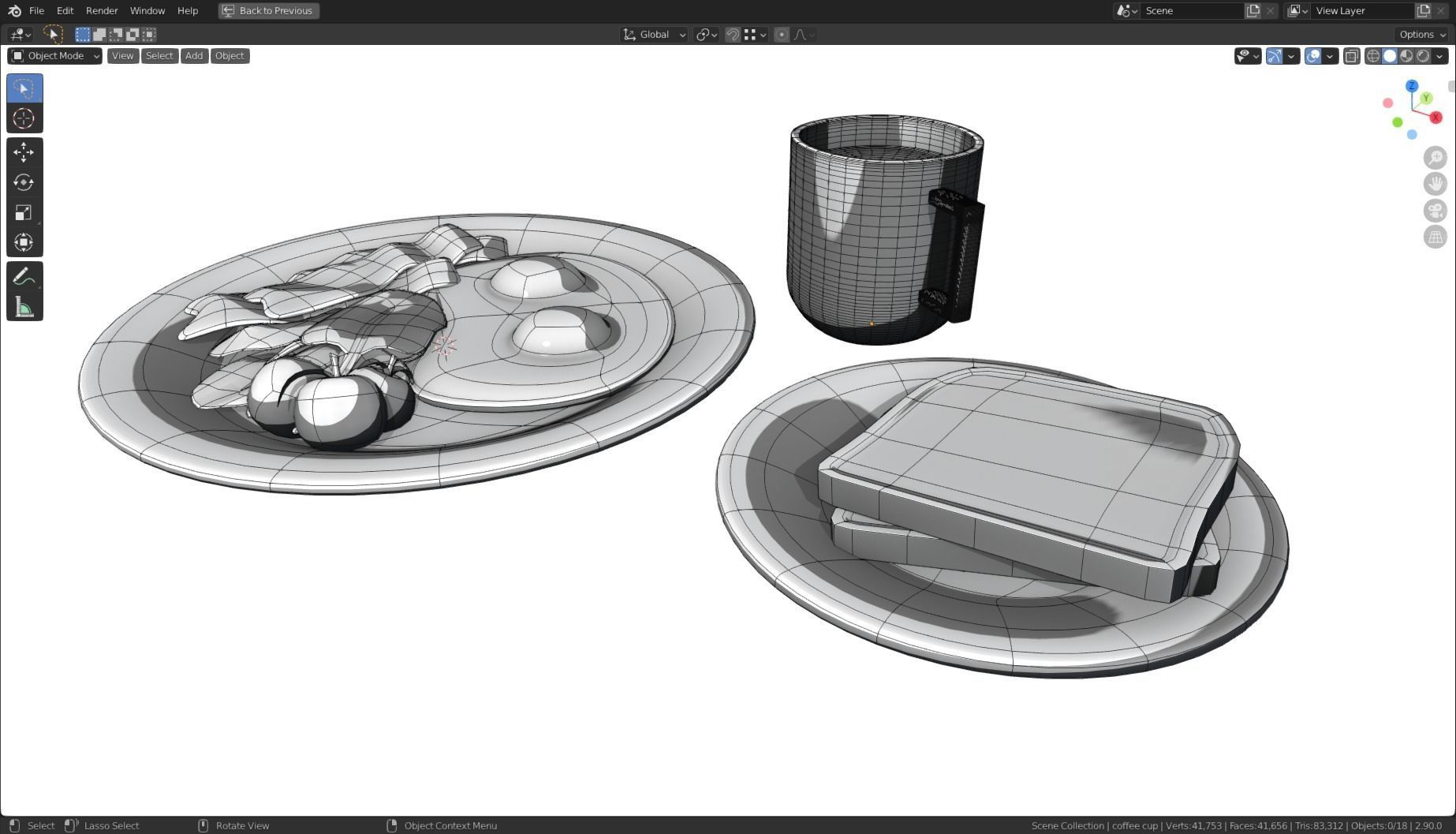Expand the Options dropdown

[x=1422, y=35]
